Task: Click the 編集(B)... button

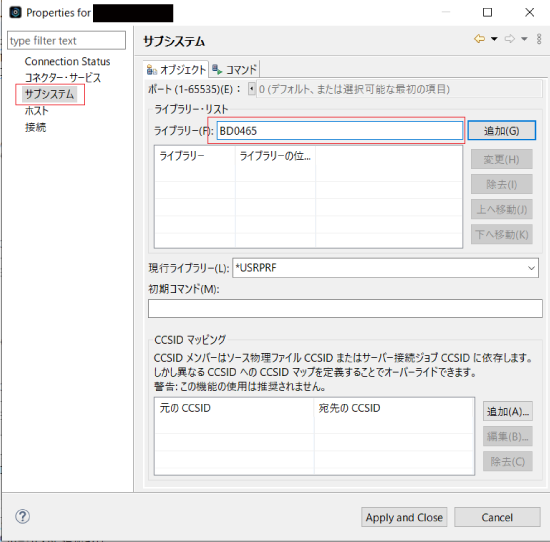Action: pyautogui.click(x=508, y=436)
